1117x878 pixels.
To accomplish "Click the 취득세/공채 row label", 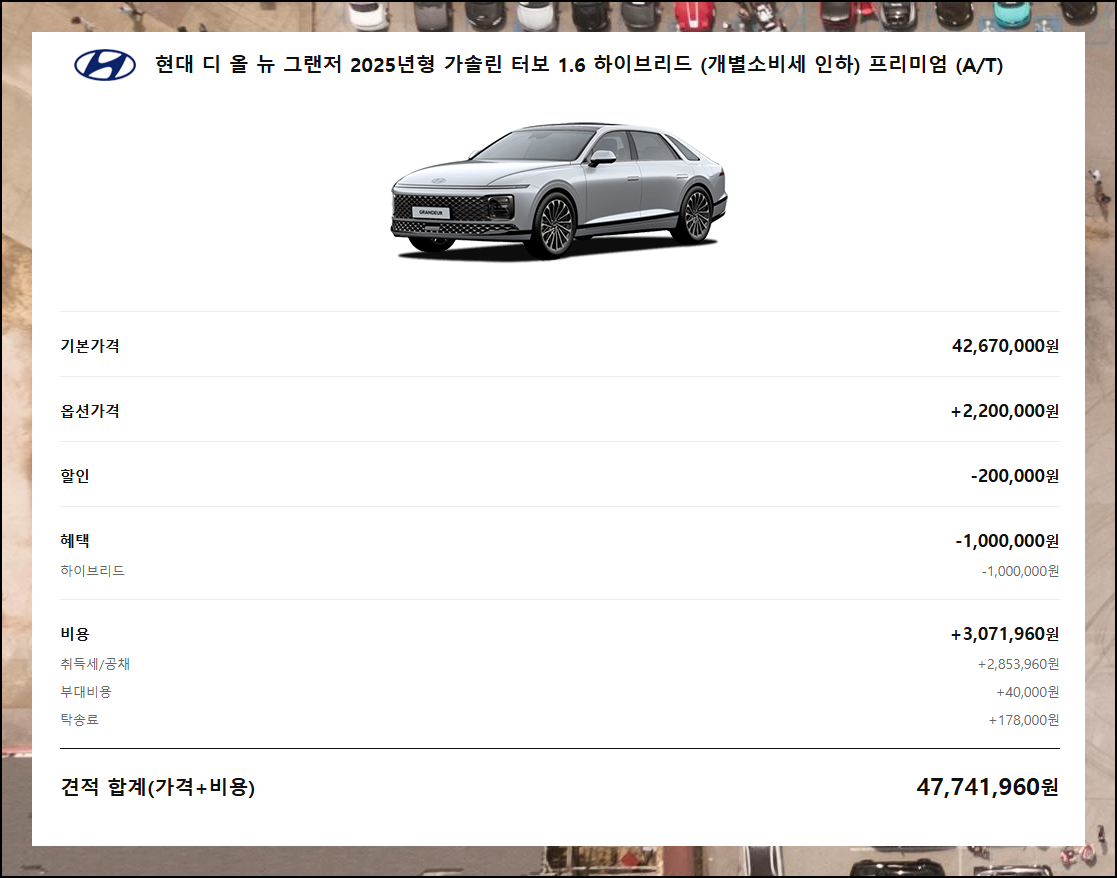I will [95, 664].
